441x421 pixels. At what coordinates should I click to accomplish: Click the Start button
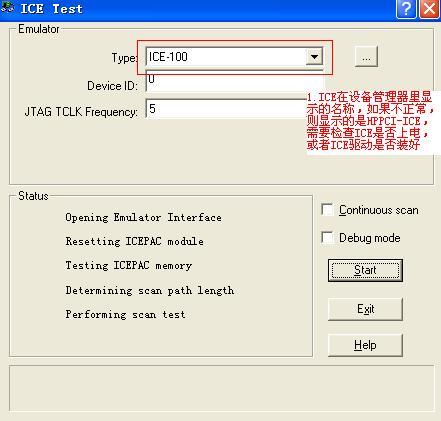[365, 270]
